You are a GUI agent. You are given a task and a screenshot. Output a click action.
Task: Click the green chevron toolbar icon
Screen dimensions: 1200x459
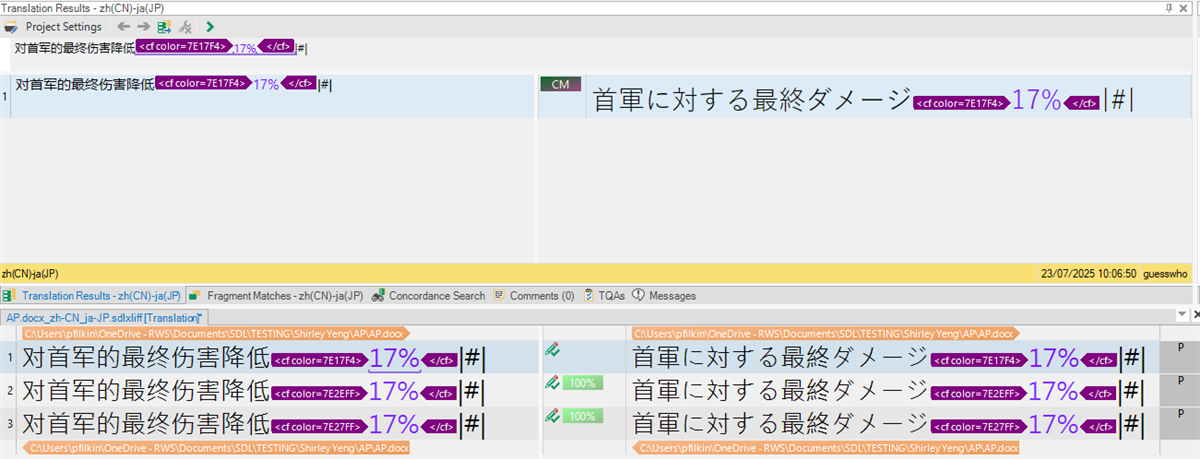click(209, 27)
